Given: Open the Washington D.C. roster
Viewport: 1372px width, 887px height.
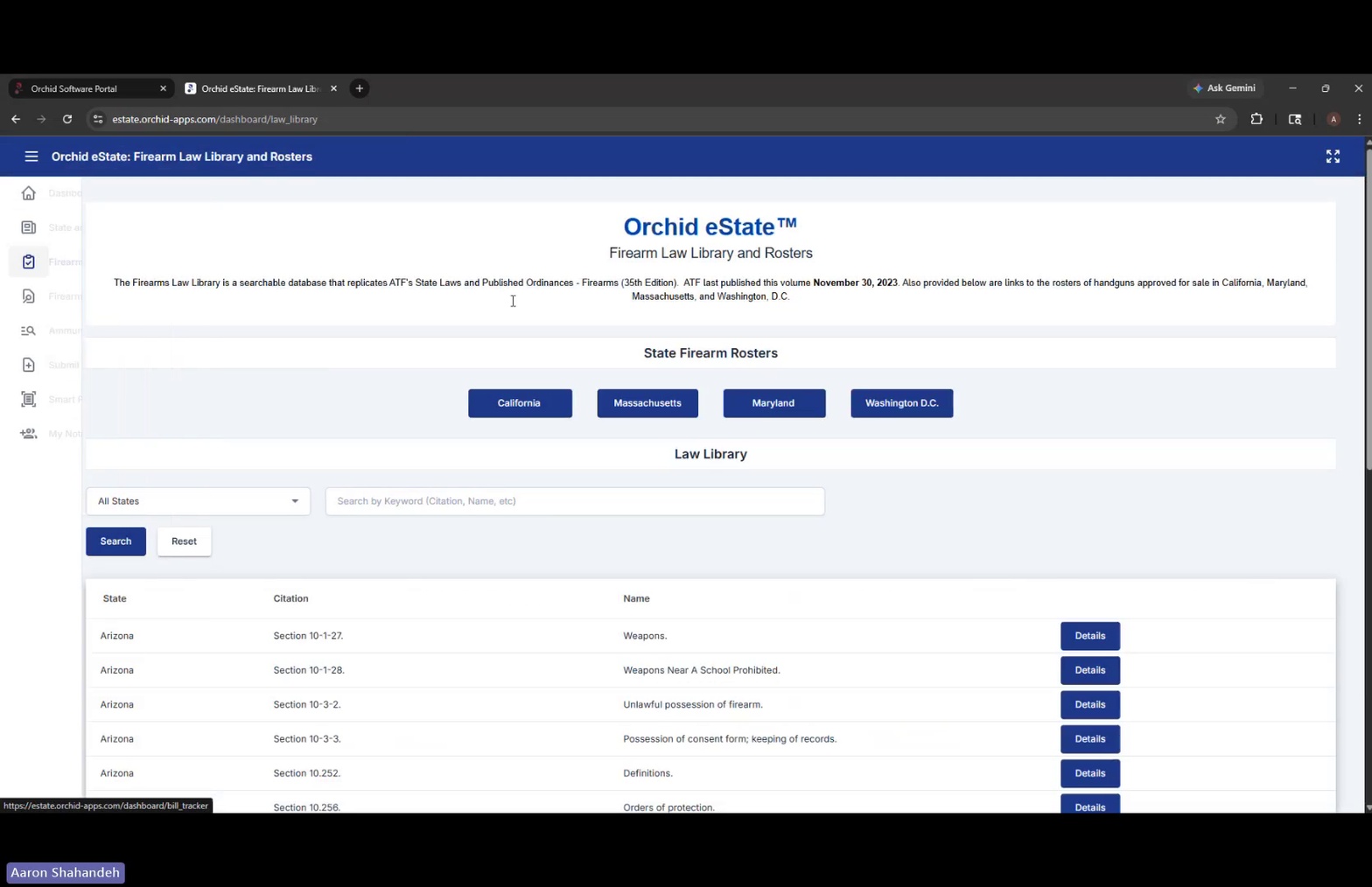Looking at the screenshot, I should [x=902, y=403].
